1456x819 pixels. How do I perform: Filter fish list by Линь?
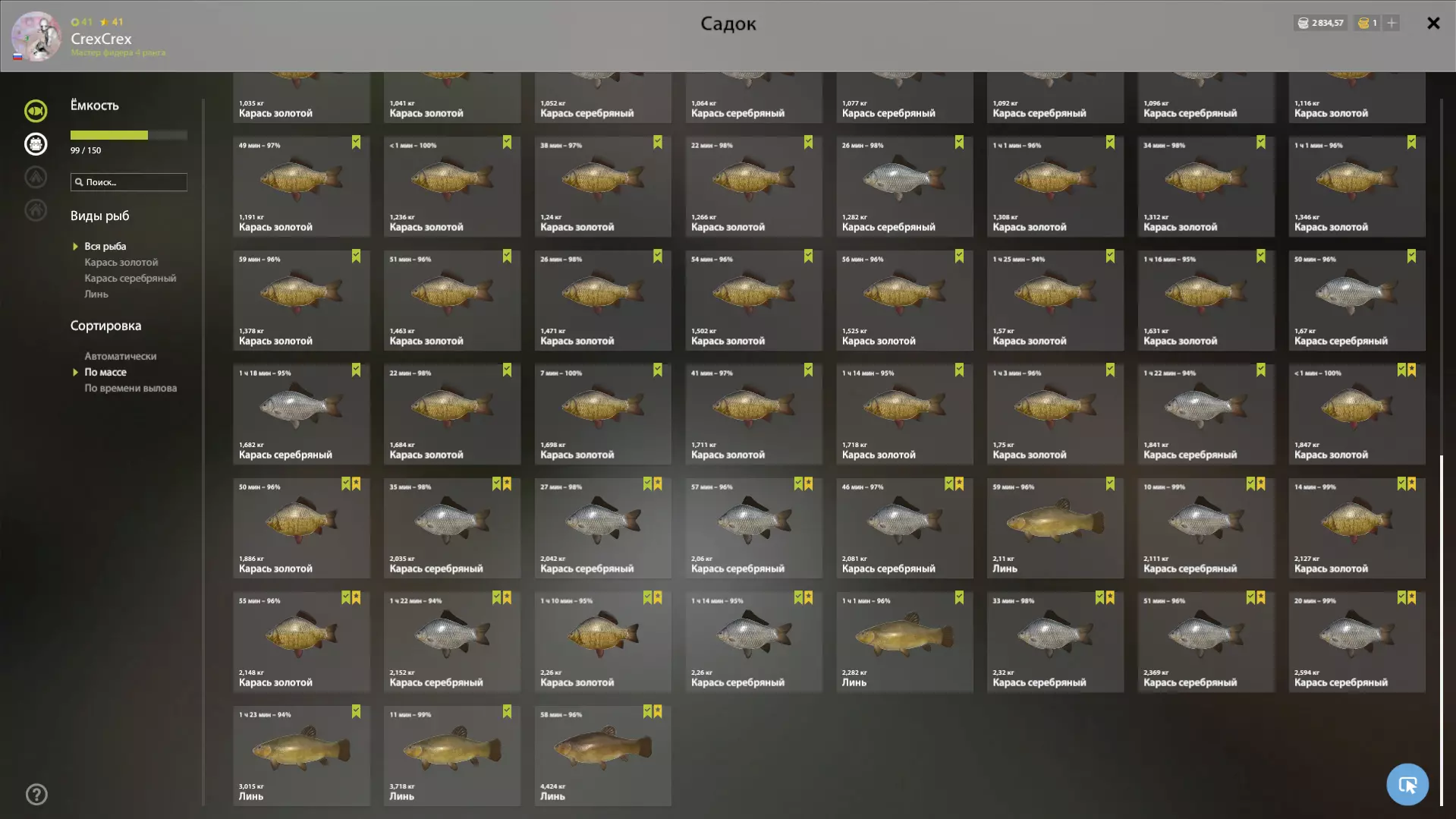coord(96,295)
